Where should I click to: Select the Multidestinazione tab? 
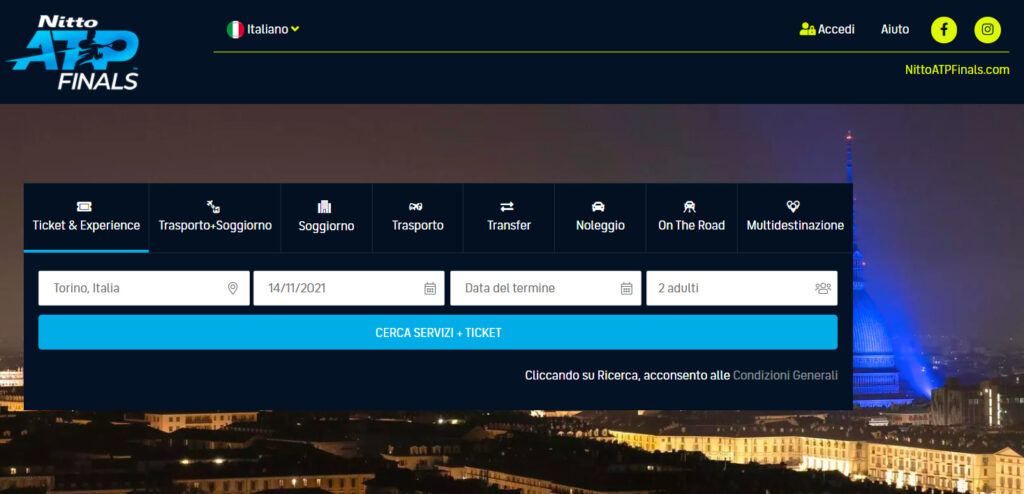795,216
